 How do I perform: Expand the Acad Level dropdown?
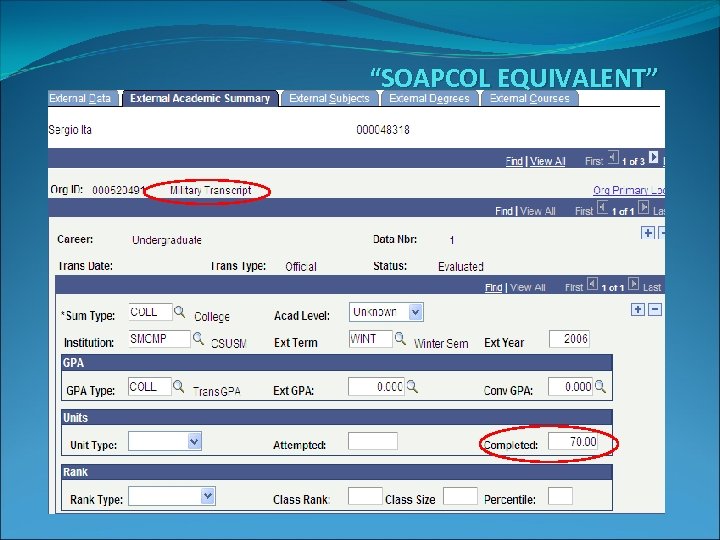pos(415,312)
